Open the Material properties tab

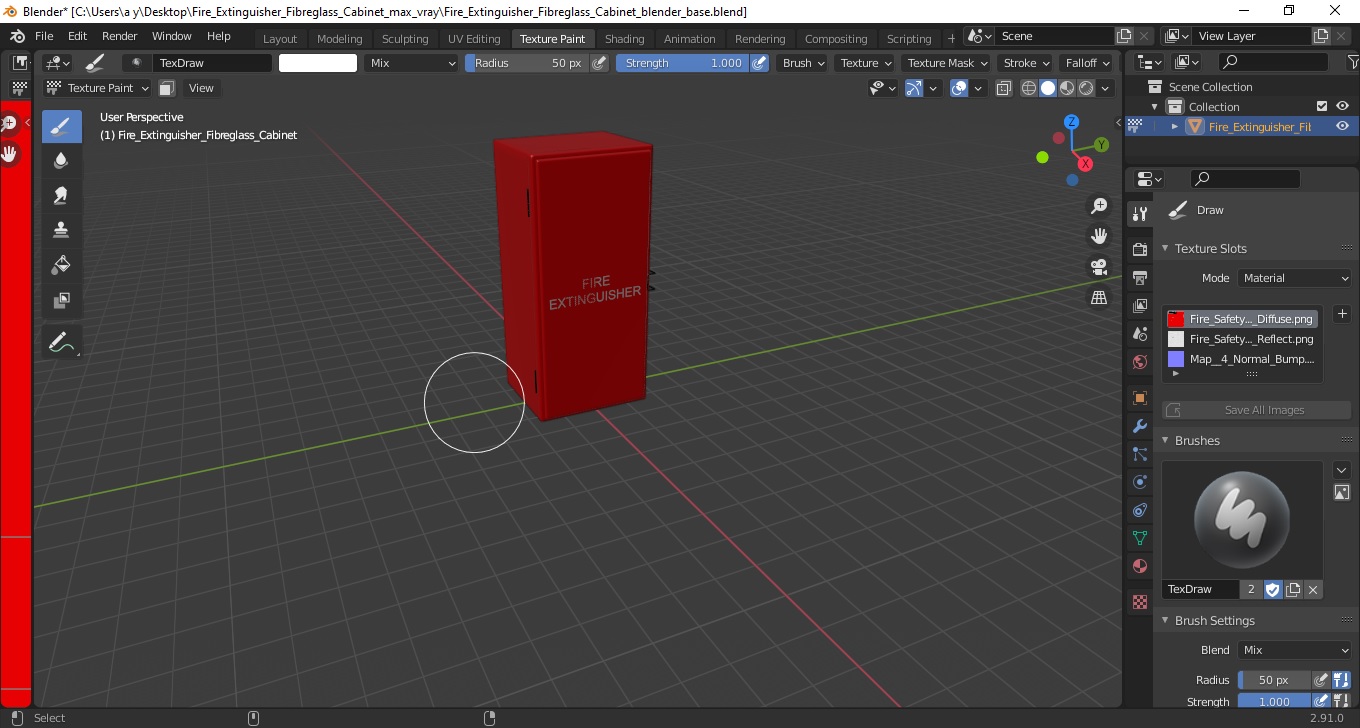click(x=1139, y=566)
